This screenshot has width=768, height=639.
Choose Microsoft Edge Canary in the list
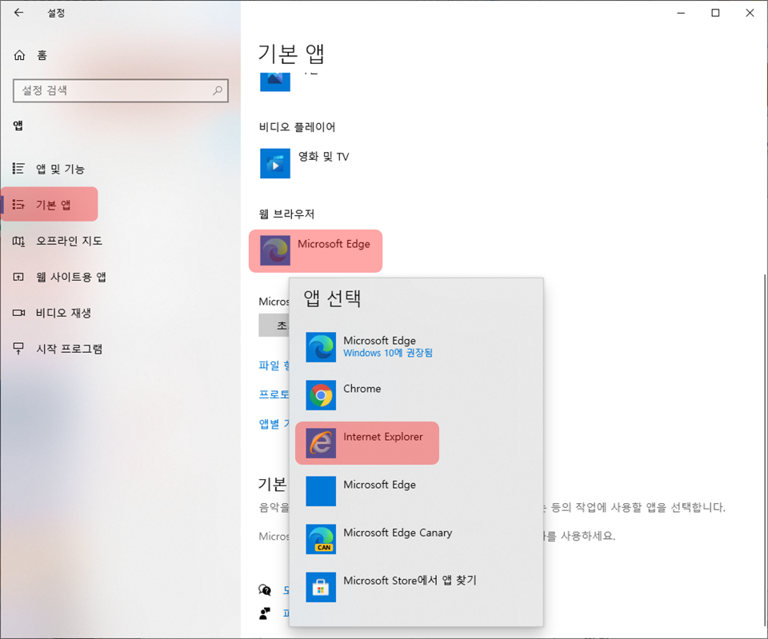[416, 539]
